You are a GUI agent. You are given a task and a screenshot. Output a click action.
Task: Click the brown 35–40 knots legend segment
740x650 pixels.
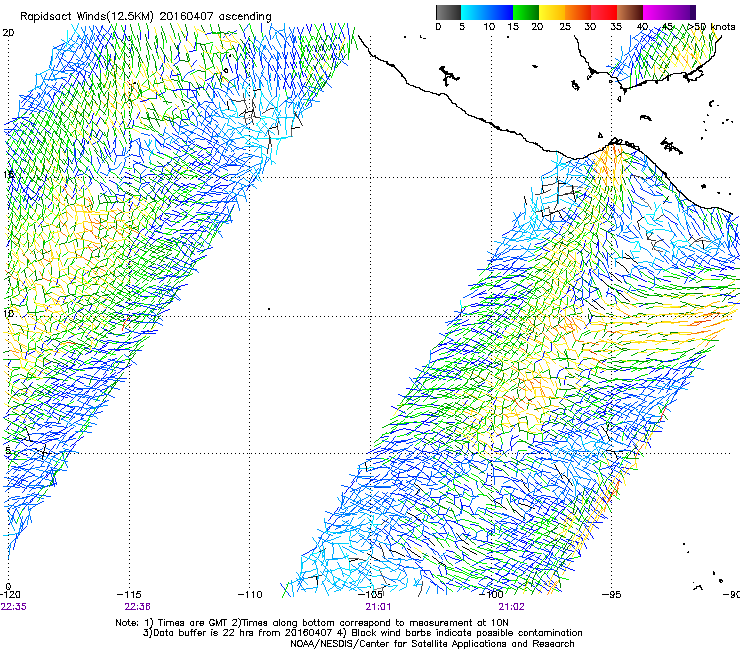coord(630,12)
